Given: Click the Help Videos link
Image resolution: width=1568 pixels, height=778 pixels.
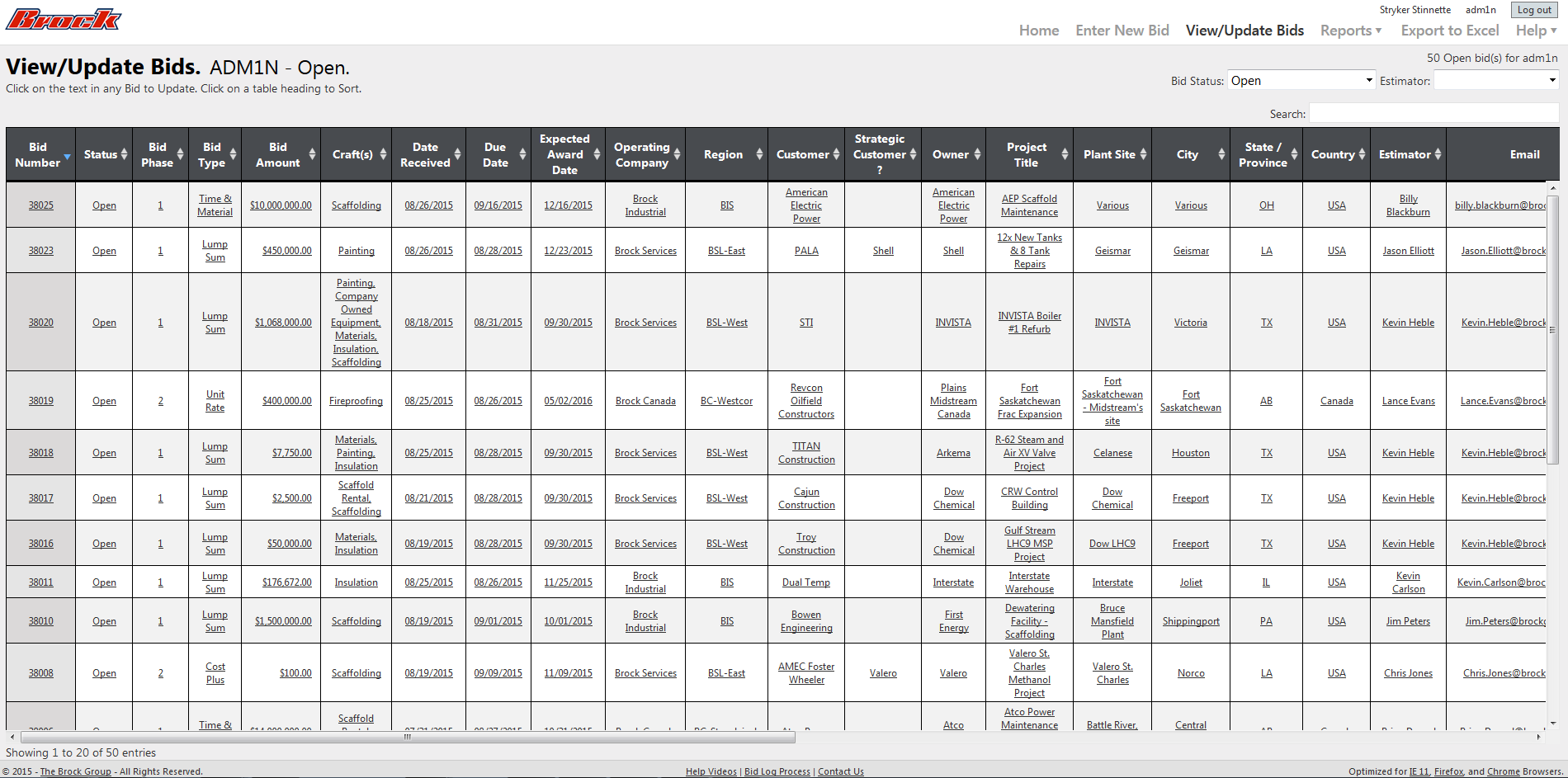Looking at the screenshot, I should pos(711,771).
